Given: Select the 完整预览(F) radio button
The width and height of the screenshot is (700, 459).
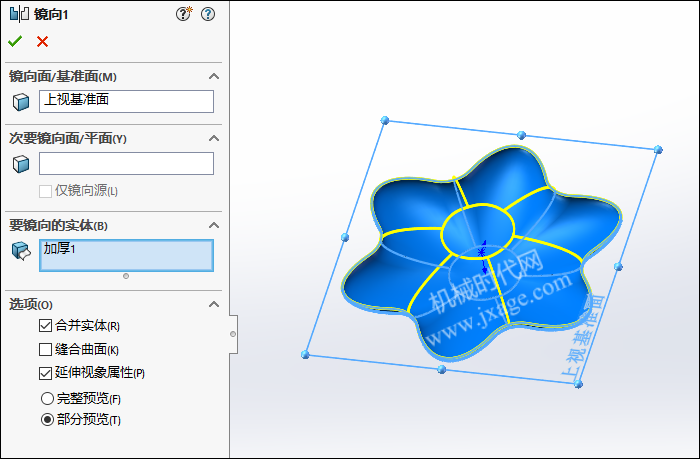Looking at the screenshot, I should click(x=47, y=398).
